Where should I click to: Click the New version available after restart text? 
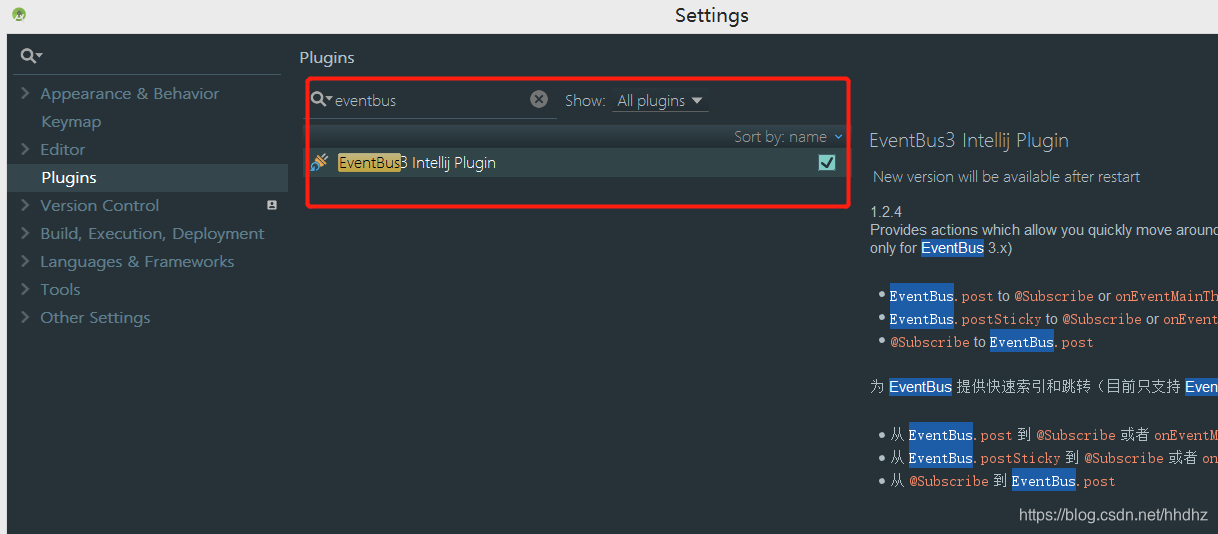pyautogui.click(x=1006, y=176)
